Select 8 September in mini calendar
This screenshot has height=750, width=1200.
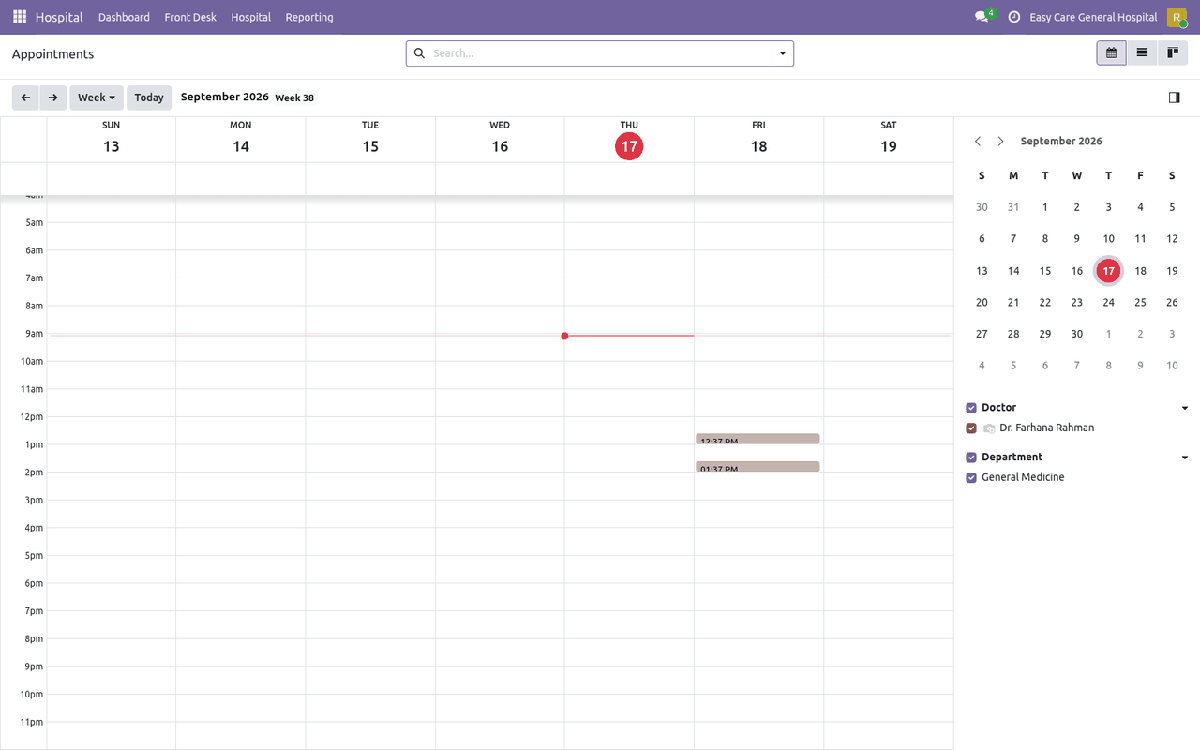1045,239
